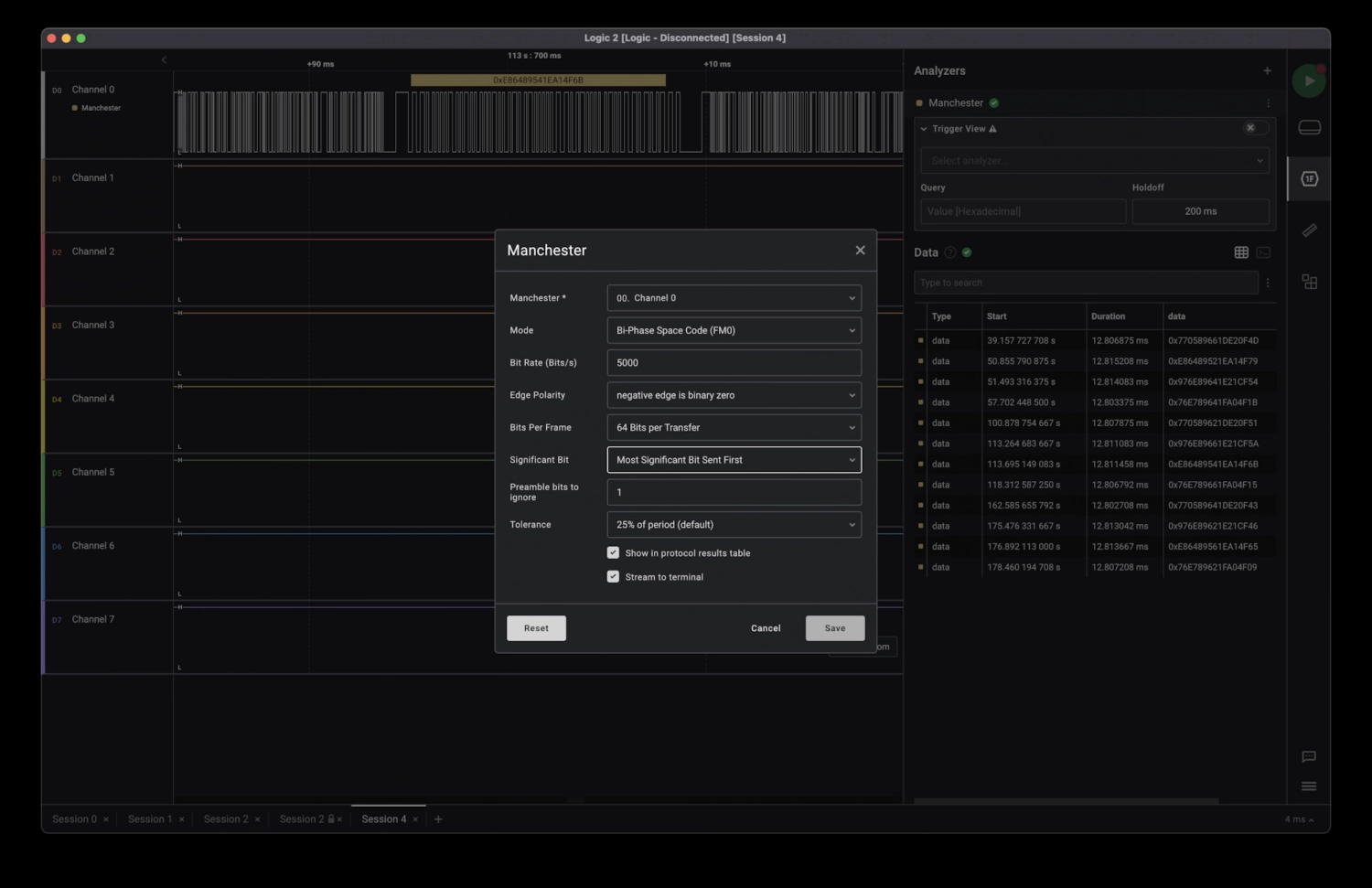
Task: Click the Data help question-mark icon
Action: click(x=950, y=252)
